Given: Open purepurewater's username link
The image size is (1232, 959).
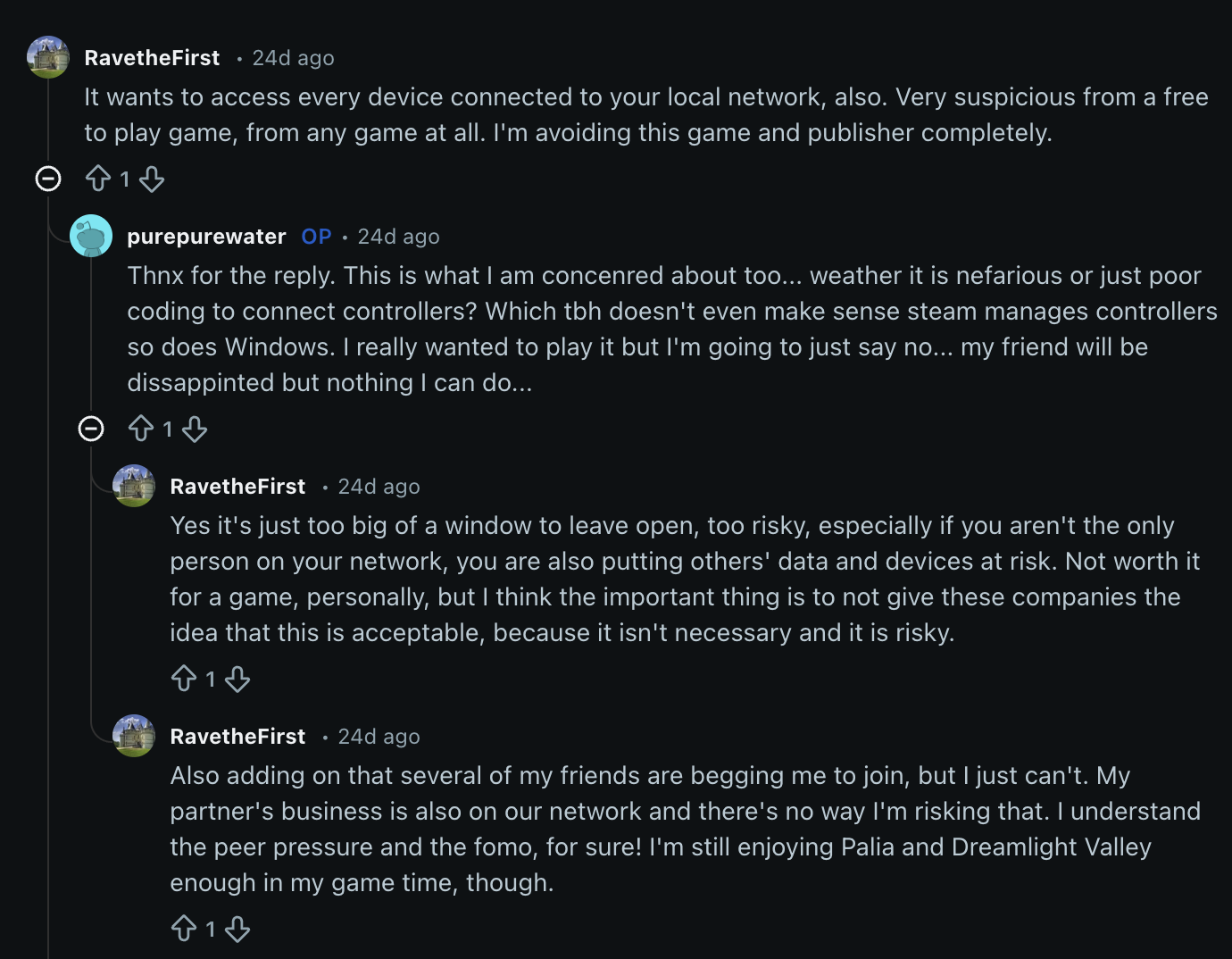Looking at the screenshot, I should pos(206,237).
